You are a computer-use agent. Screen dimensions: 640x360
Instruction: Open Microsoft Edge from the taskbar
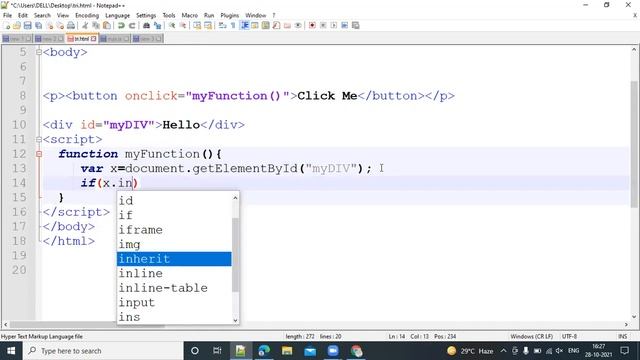click(264, 351)
